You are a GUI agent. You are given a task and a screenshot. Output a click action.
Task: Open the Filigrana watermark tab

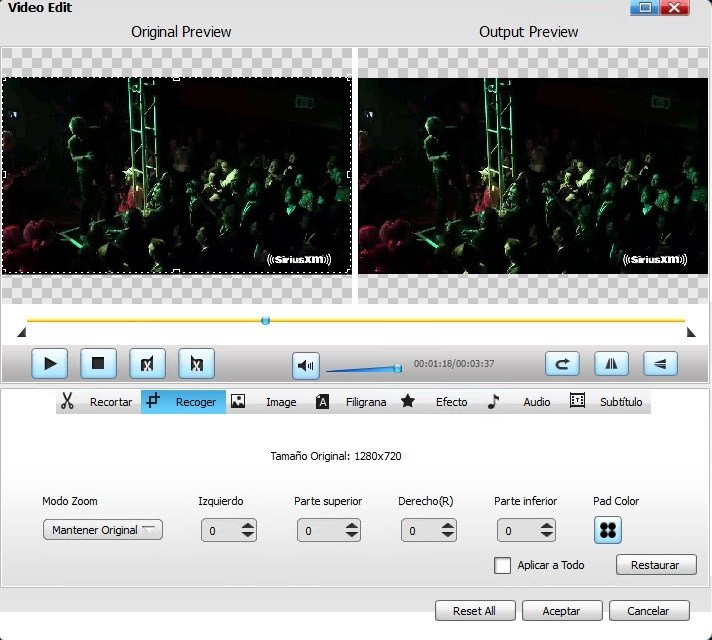[x=353, y=402]
